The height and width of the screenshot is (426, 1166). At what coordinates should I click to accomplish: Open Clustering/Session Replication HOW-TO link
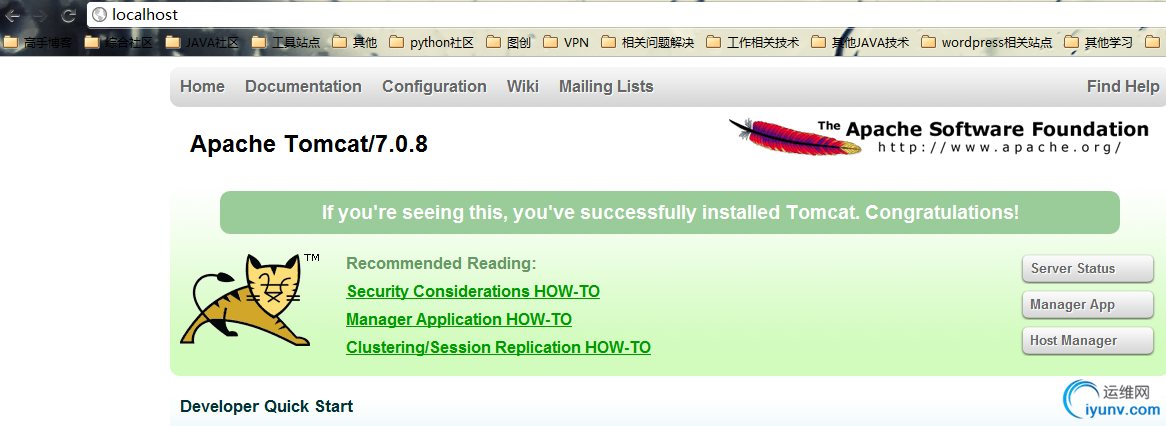(498, 347)
